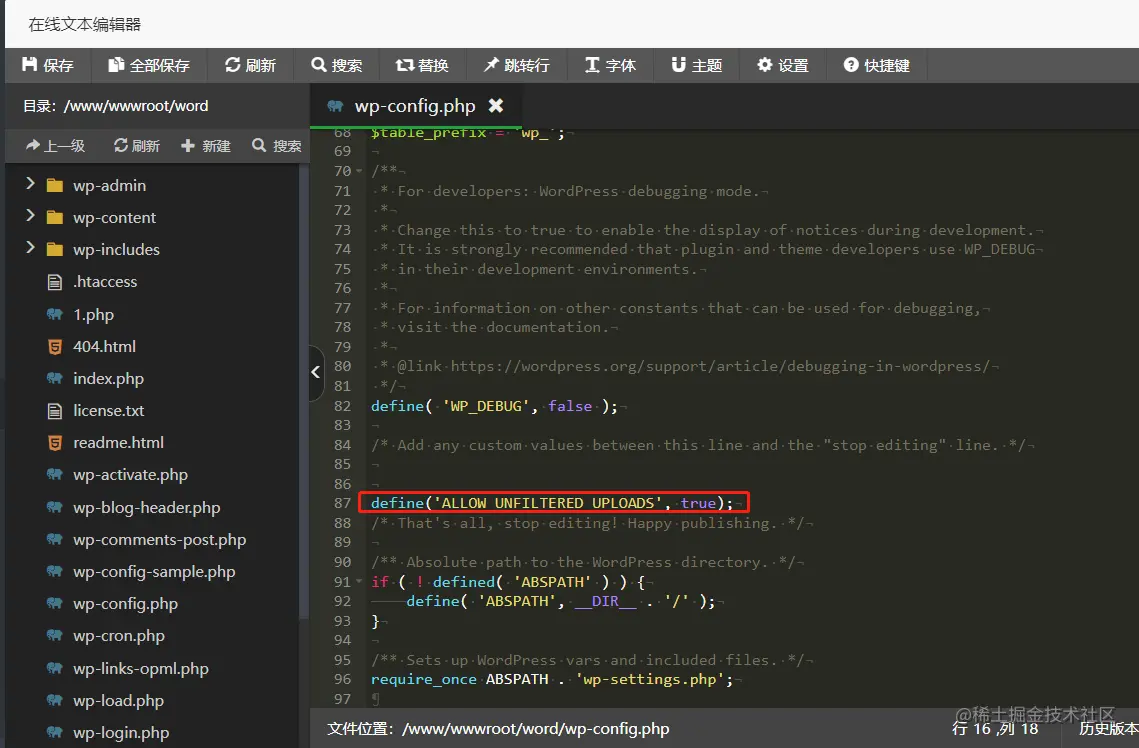Open wp-config-sample.php file
This screenshot has height=748, width=1139.
pos(154,572)
